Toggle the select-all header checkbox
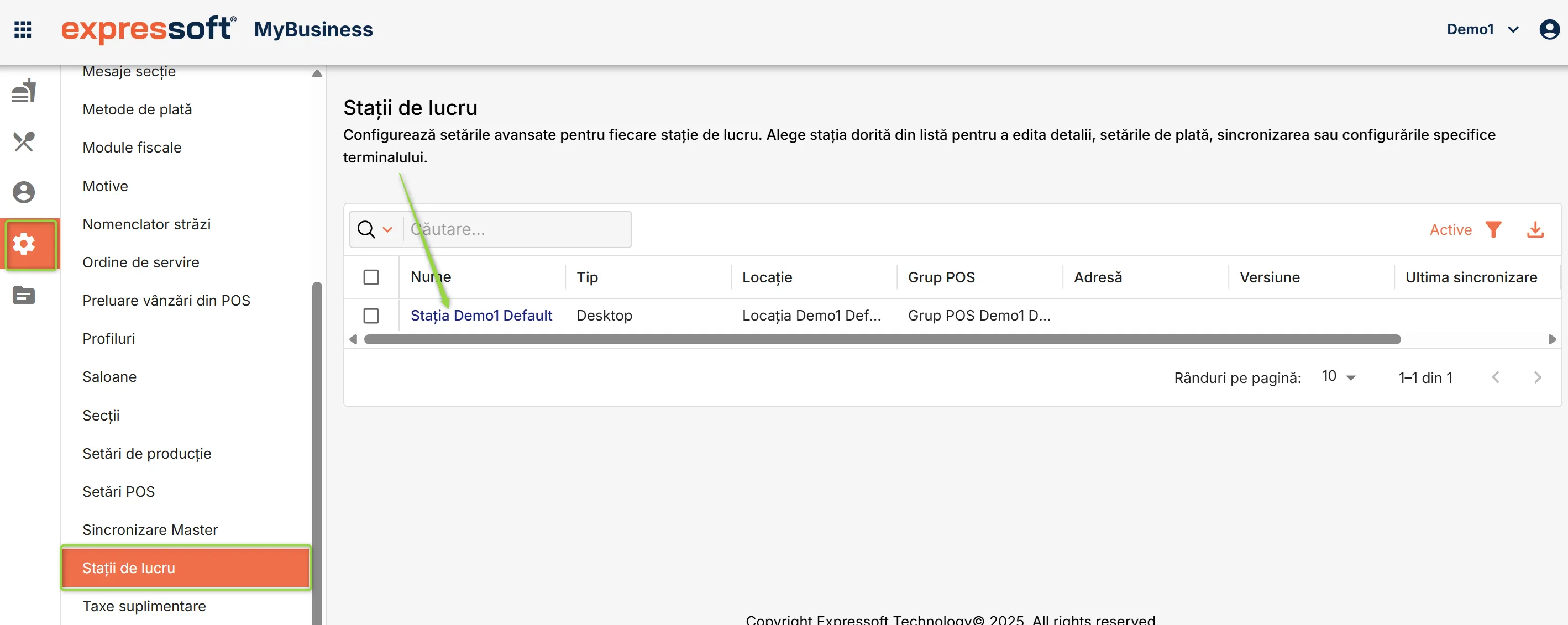Viewport: 1568px width, 625px height. 371,277
